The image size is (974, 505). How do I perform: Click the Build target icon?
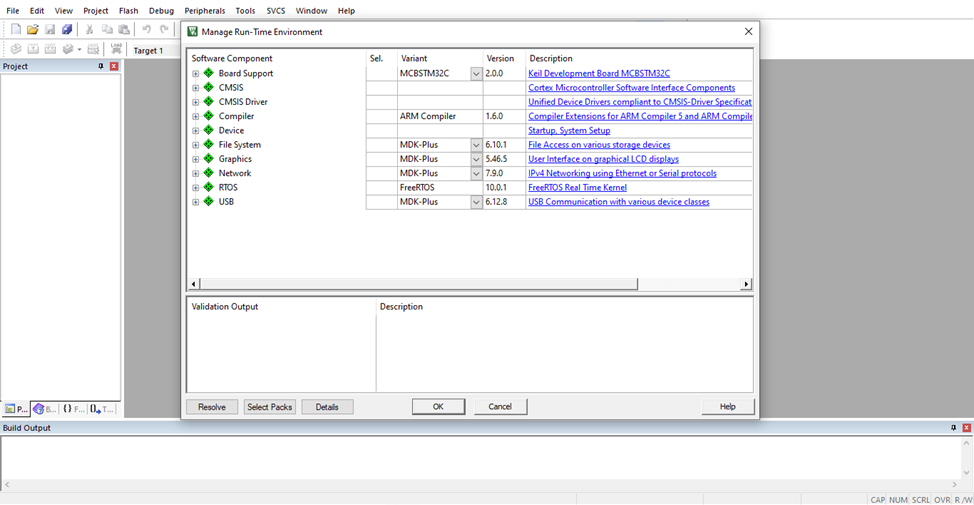click(34, 49)
